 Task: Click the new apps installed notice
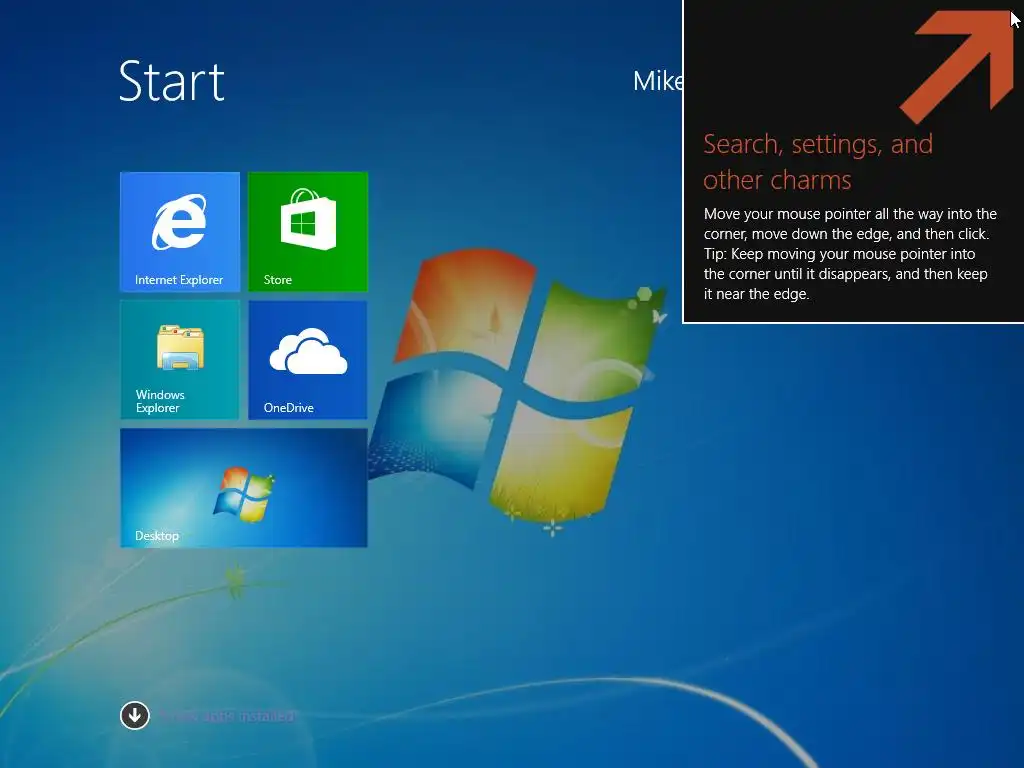click(x=227, y=716)
